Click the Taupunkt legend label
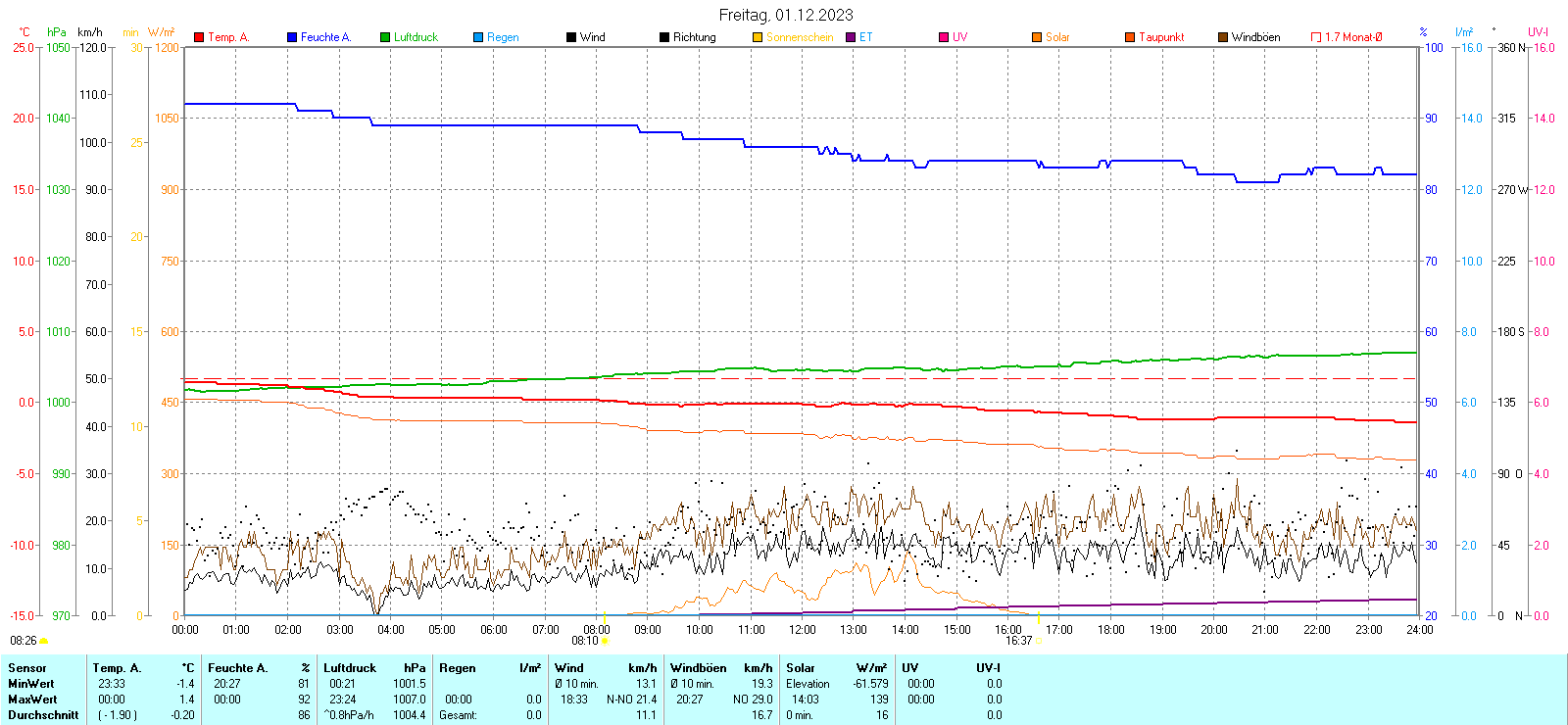Screen dimensions: 1568x725 click(x=1161, y=37)
